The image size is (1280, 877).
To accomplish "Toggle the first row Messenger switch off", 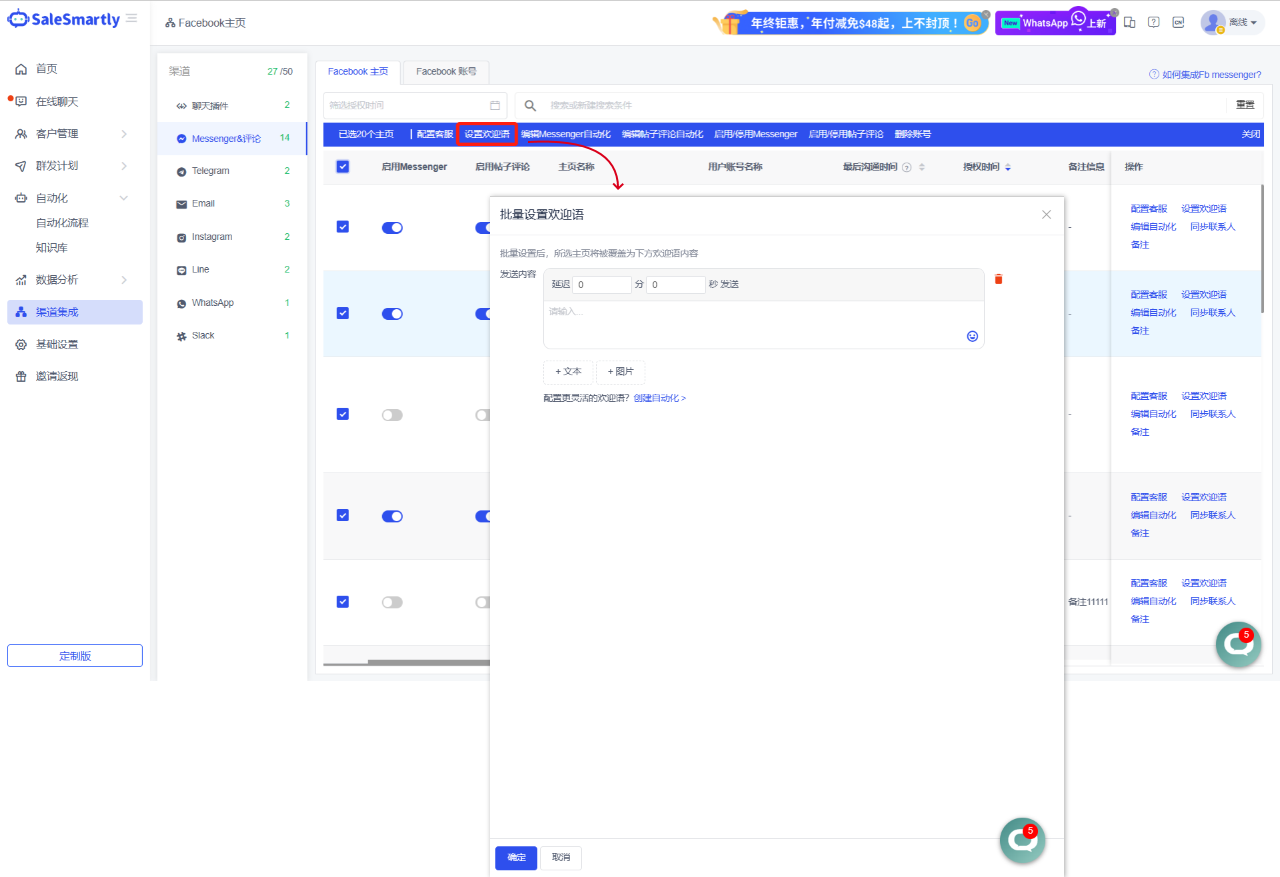I will 392,228.
